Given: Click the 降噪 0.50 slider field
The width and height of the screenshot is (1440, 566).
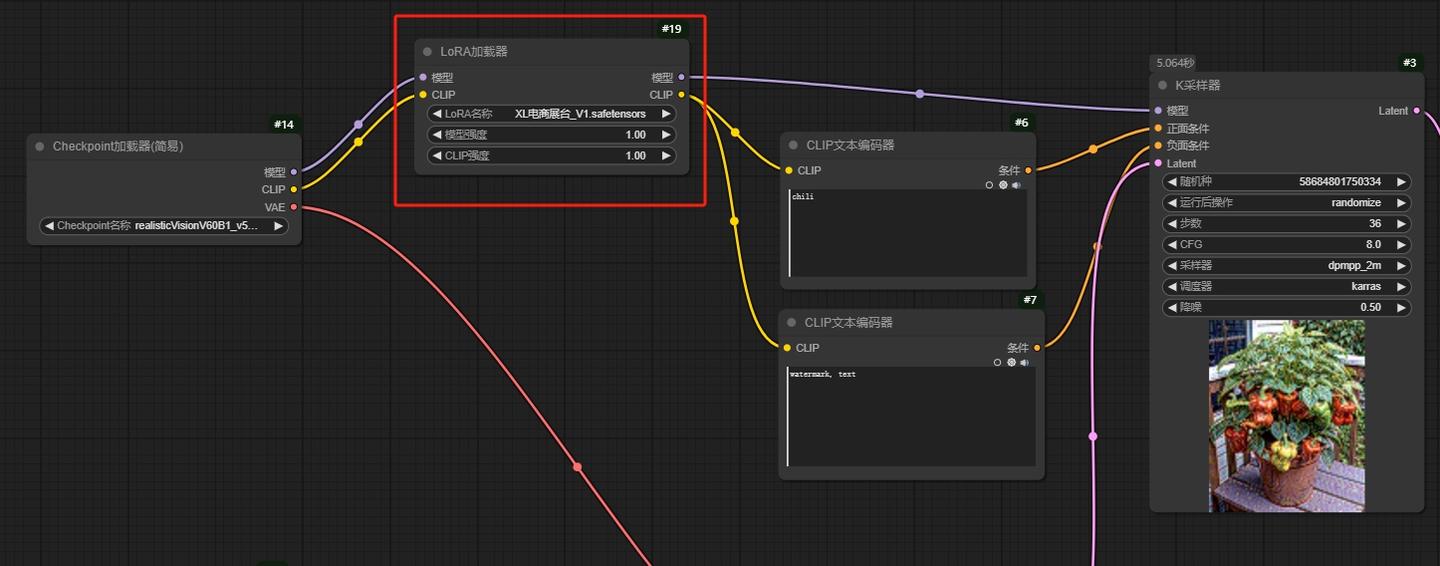Looking at the screenshot, I should click(x=1287, y=308).
